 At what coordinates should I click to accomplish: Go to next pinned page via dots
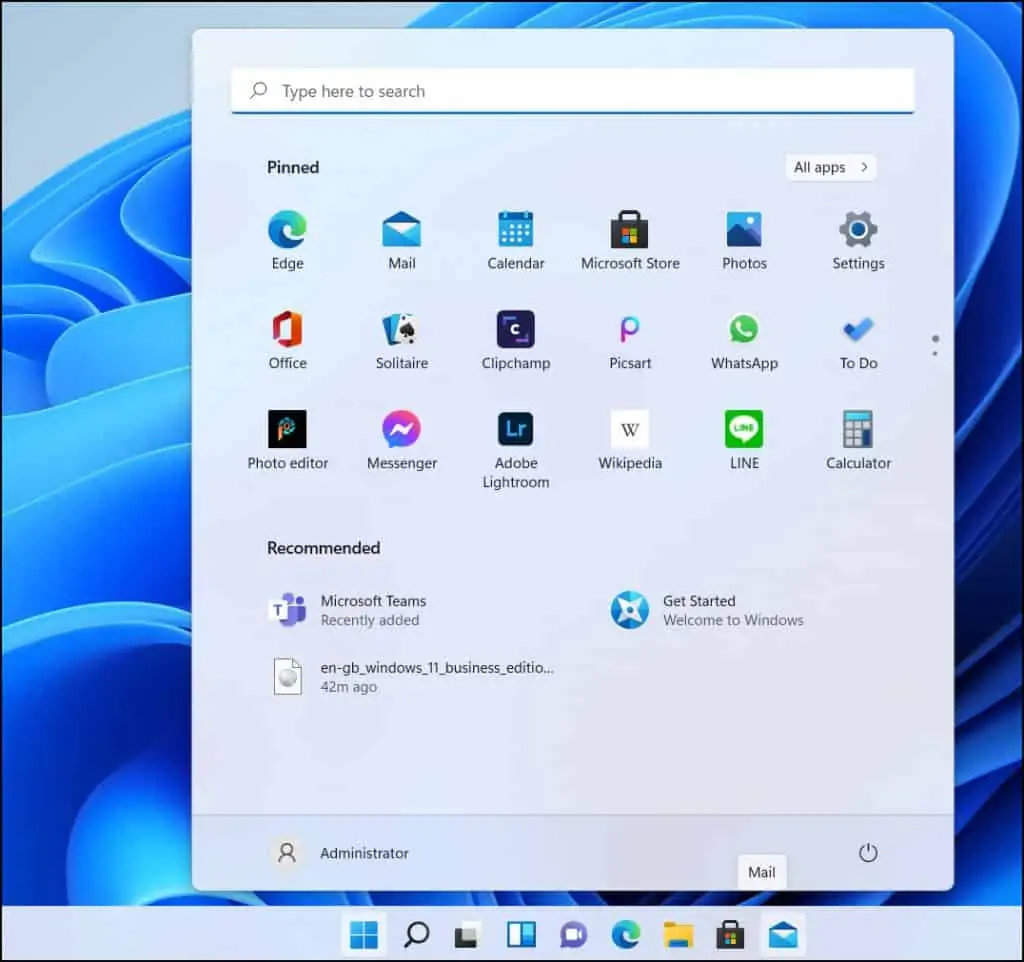pos(935,353)
